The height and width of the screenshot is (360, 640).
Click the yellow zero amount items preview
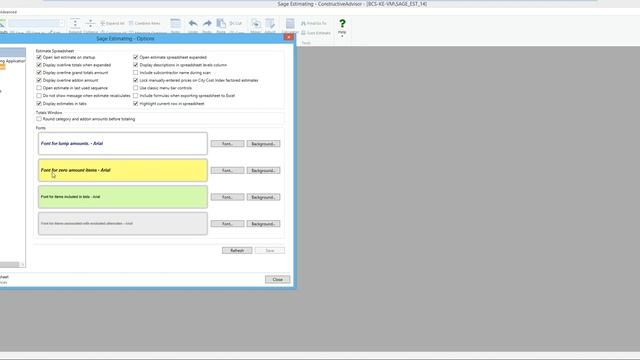coord(123,170)
